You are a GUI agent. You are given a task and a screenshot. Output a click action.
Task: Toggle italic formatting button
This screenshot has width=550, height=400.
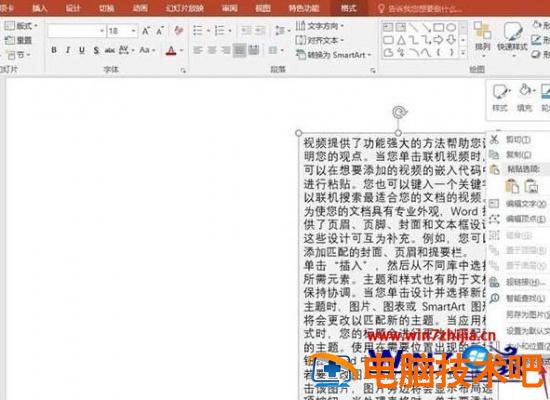pos(68,50)
